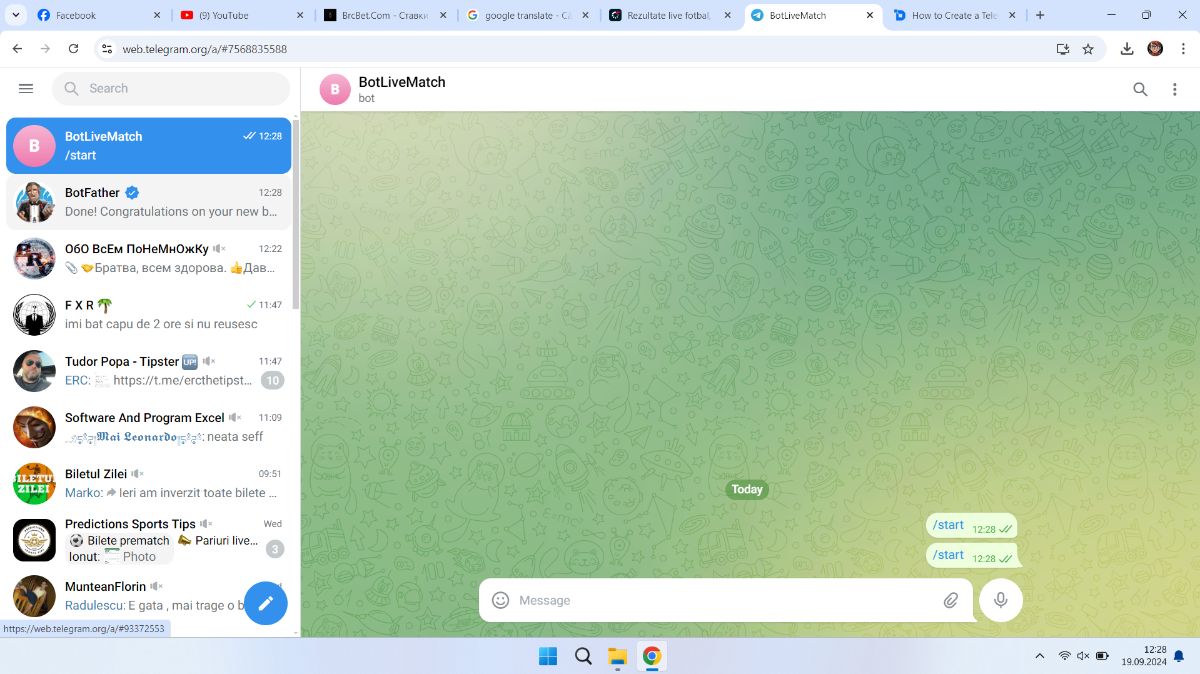
Task: Open the Chrome downloads icon
Action: click(x=1127, y=49)
